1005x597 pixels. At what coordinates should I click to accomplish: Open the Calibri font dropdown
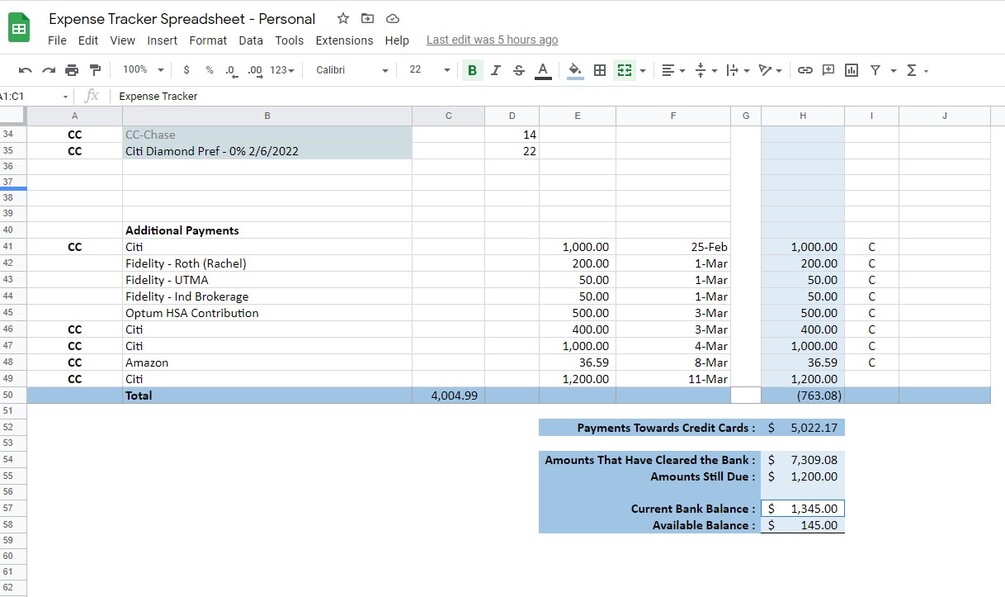point(352,70)
